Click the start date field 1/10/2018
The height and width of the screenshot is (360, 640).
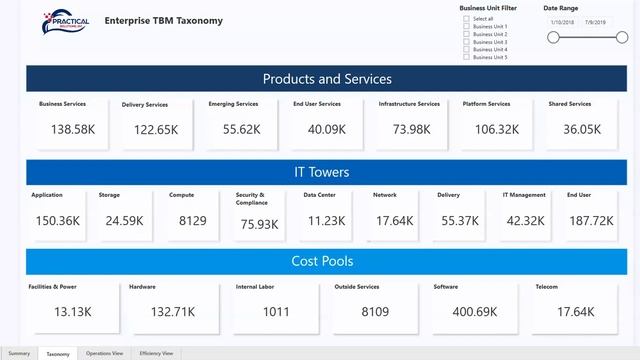point(562,22)
